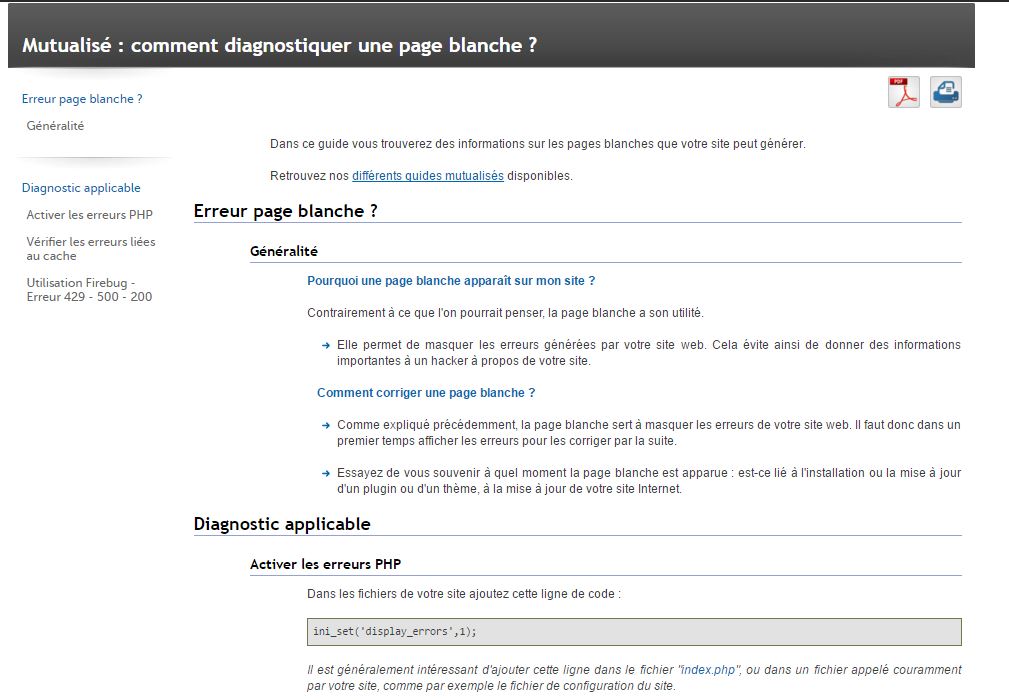Open 'Erreur page blanche ?' sidebar section
Viewport: 1009px width, 700px height.
coord(82,99)
